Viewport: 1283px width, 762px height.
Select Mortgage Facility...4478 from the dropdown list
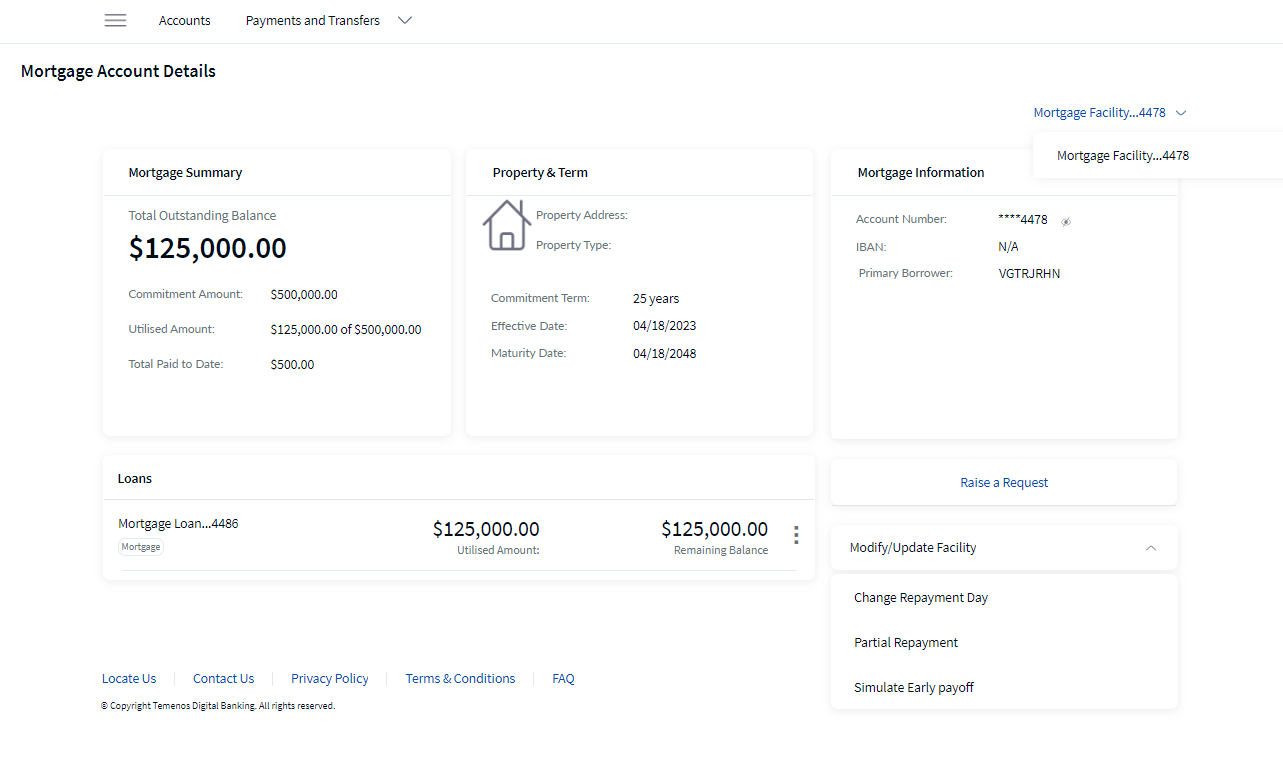1123,156
